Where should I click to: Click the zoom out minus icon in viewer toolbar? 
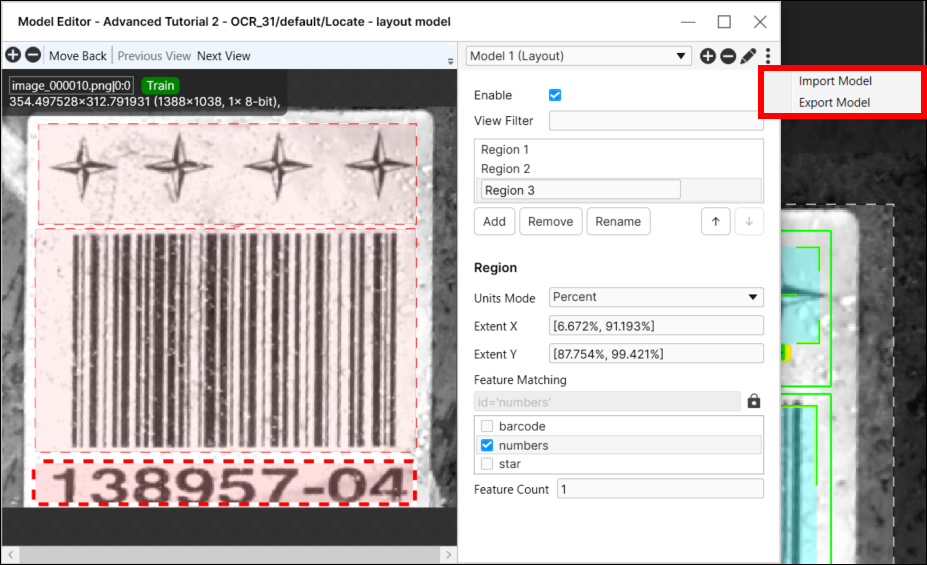click(x=33, y=56)
